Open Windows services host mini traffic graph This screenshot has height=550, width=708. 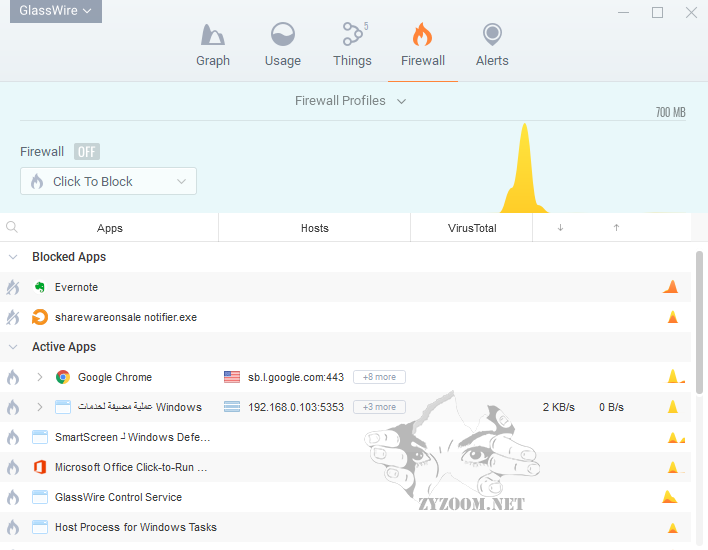pos(673,407)
